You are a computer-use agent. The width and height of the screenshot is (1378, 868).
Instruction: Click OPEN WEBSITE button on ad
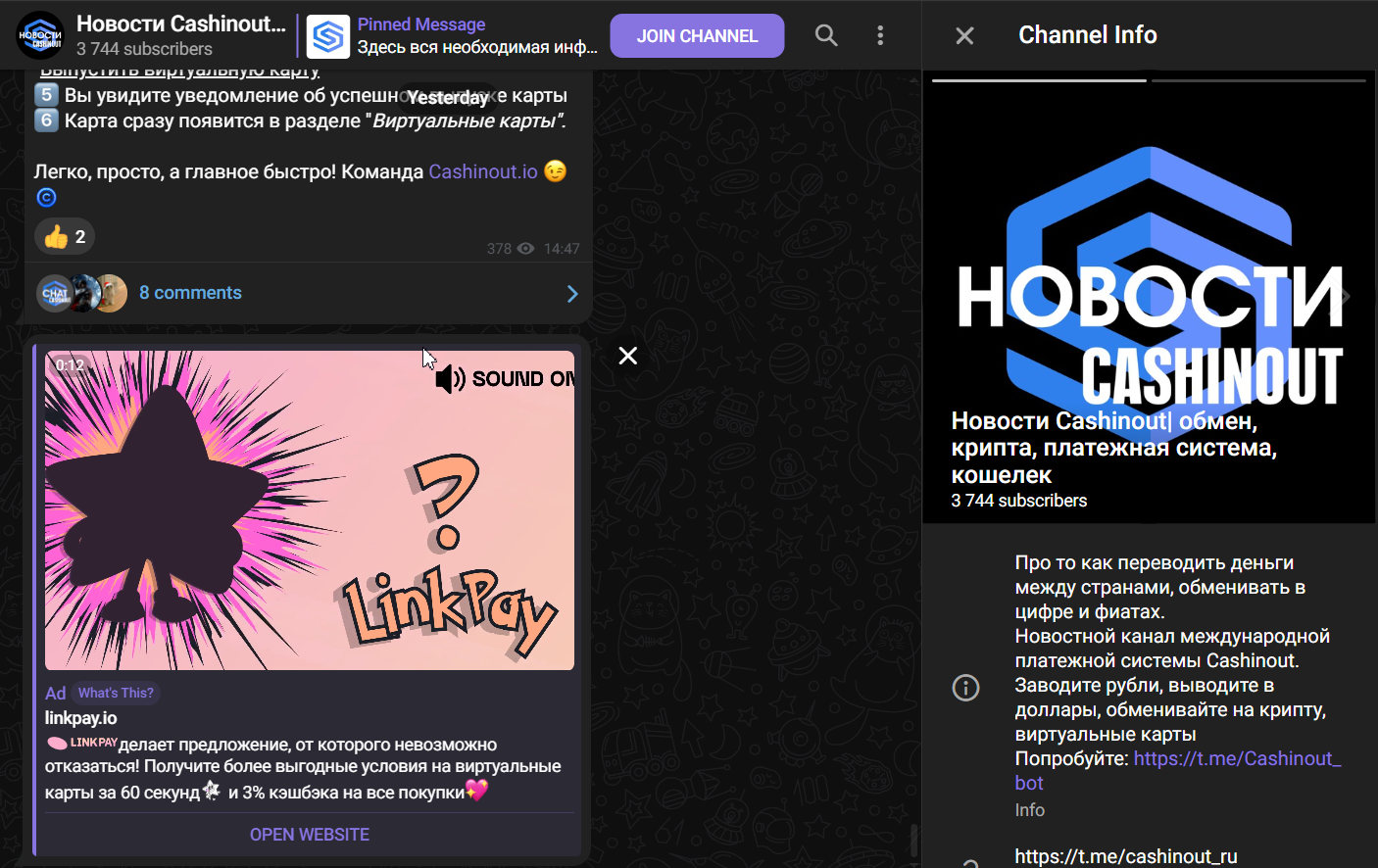[310, 835]
